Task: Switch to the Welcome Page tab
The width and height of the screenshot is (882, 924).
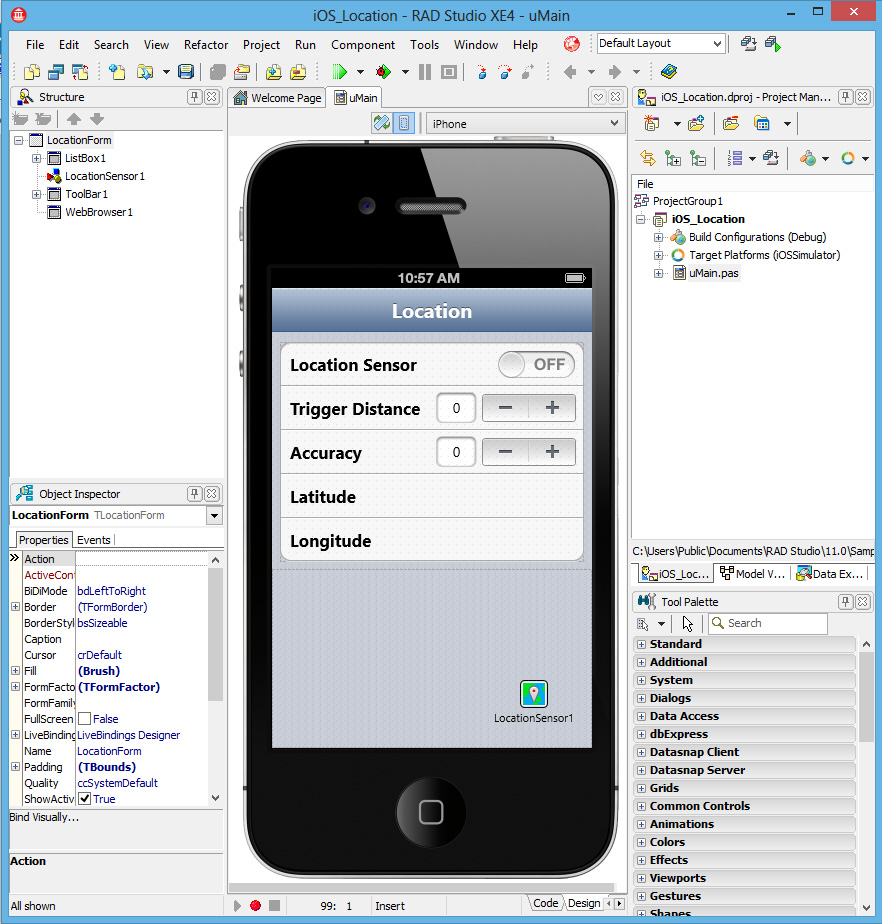Action: coord(278,98)
